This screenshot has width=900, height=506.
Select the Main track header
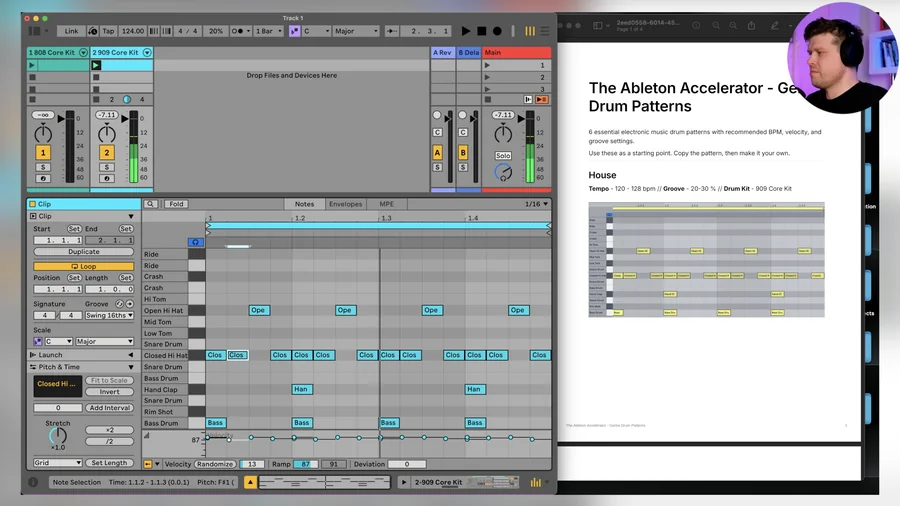517,52
